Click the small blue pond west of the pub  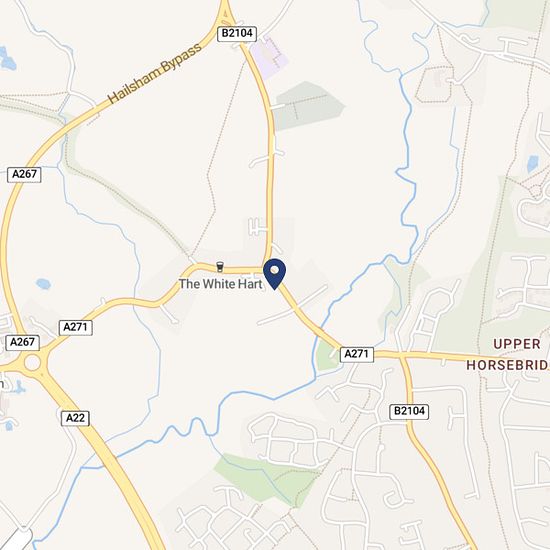43,284
